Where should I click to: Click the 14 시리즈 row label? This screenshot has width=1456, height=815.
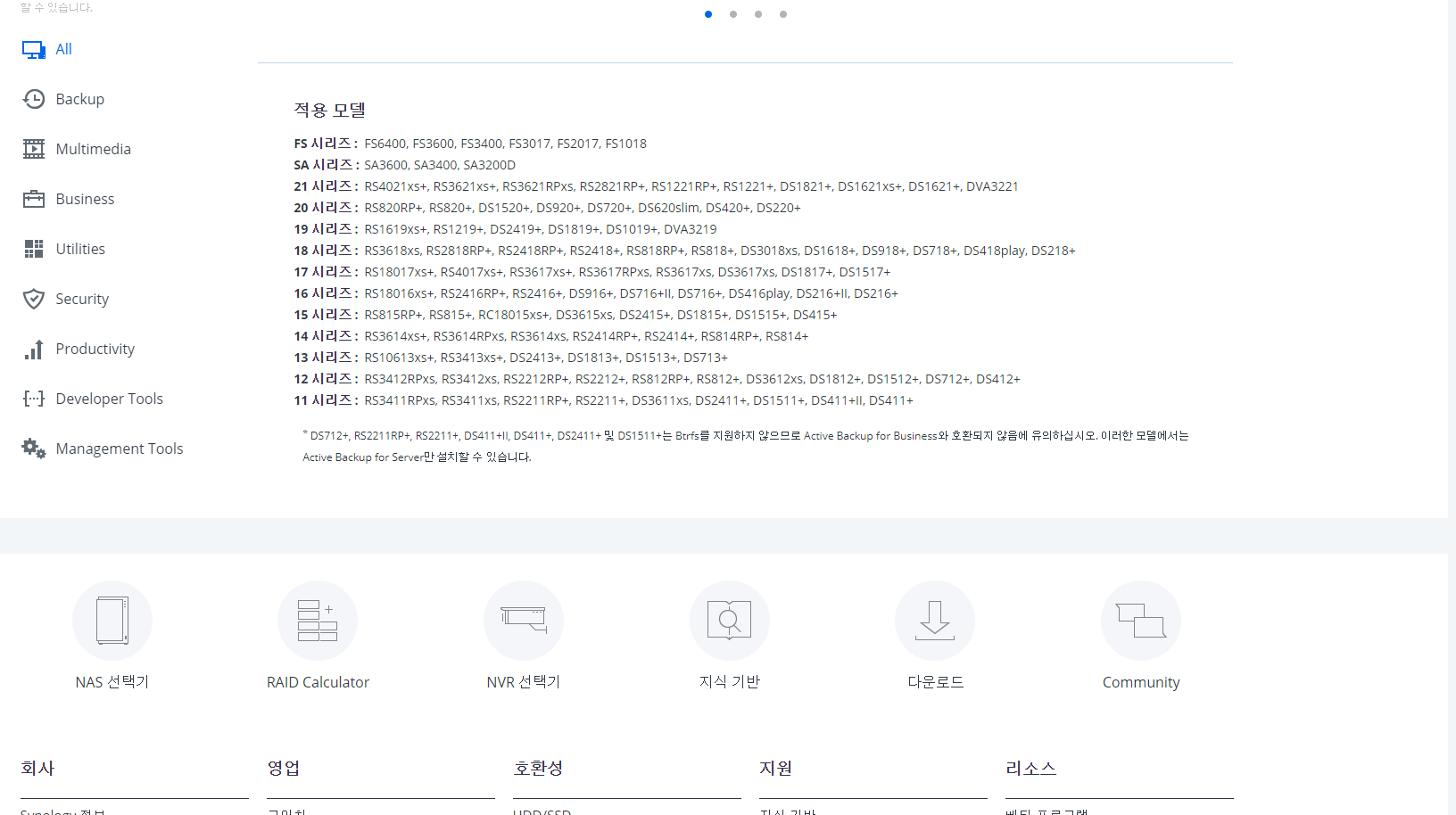point(327,336)
